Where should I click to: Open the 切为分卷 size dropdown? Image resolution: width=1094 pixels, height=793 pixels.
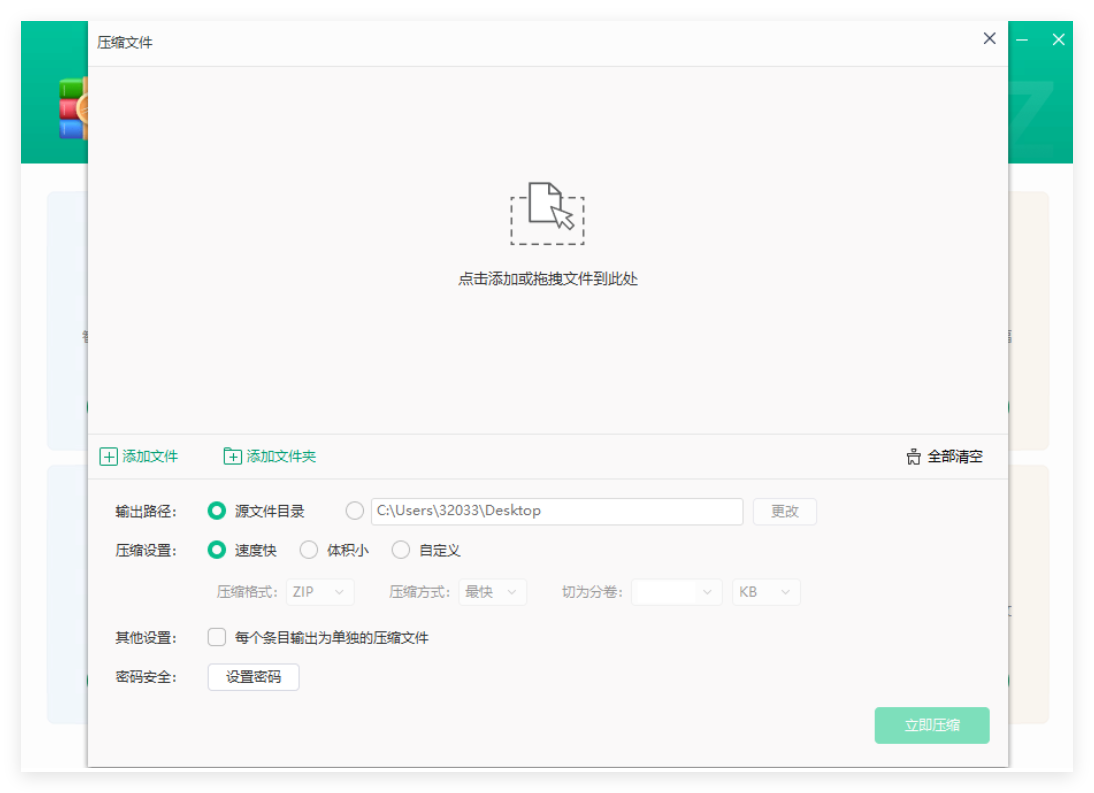click(x=677, y=592)
